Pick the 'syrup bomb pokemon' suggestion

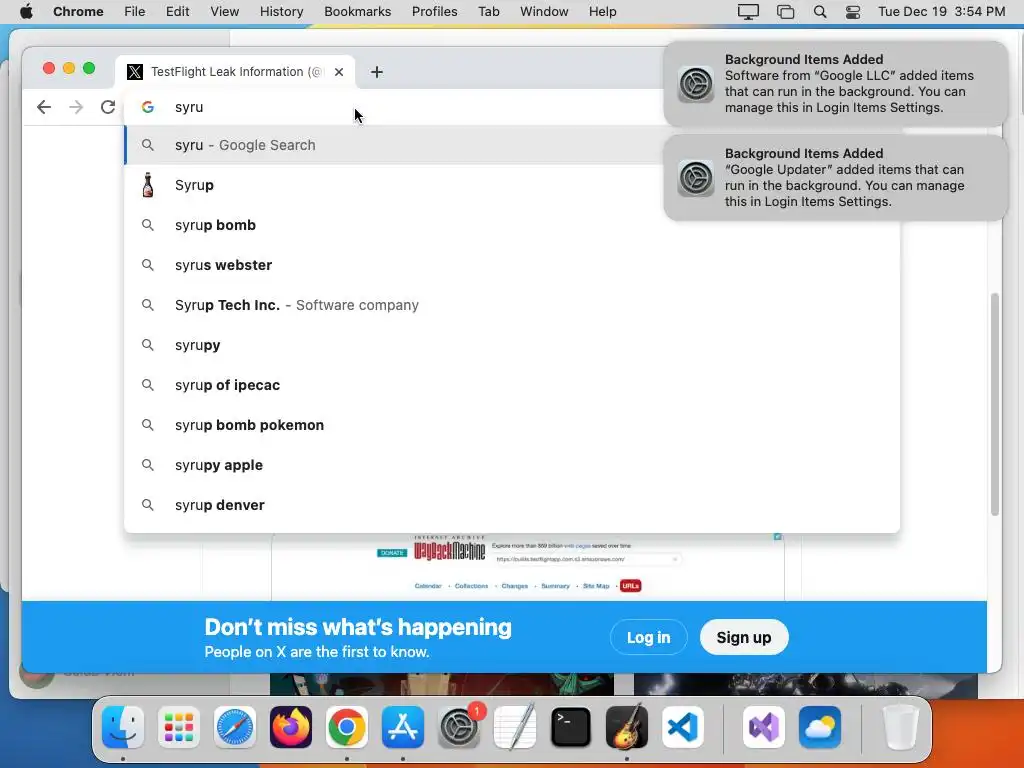[x=512, y=425]
